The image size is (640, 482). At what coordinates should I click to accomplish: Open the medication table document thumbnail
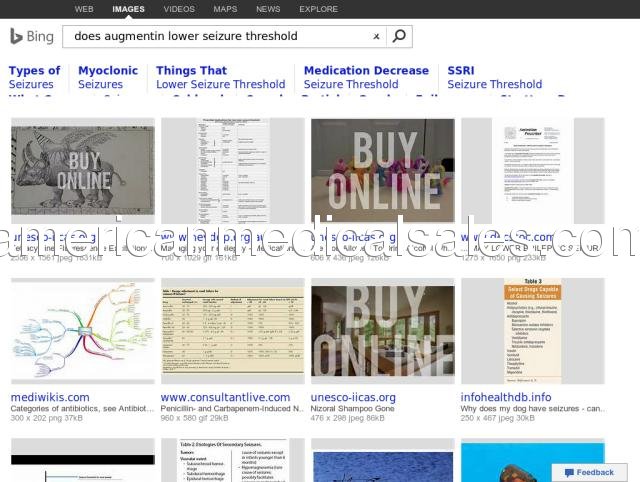pos(233,171)
